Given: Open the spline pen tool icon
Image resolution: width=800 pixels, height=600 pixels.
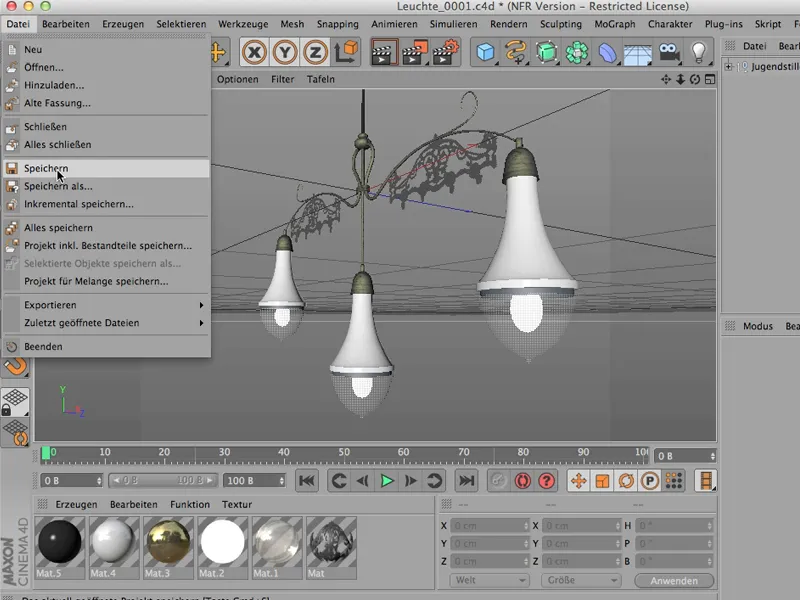Looking at the screenshot, I should point(516,52).
